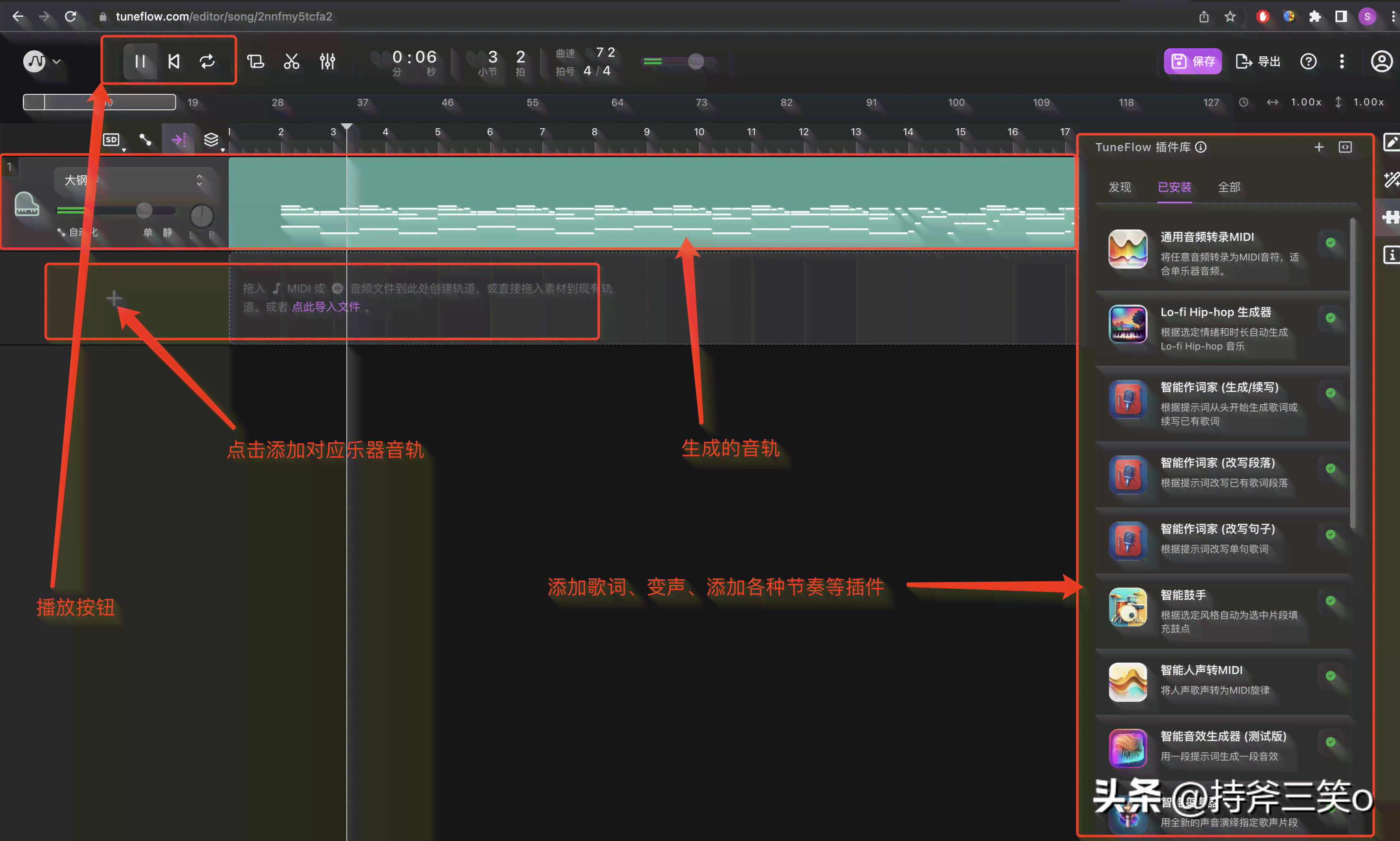The height and width of the screenshot is (841, 1400).
Task: Click the clock icon beside zoom controls
Action: pos(1244,102)
